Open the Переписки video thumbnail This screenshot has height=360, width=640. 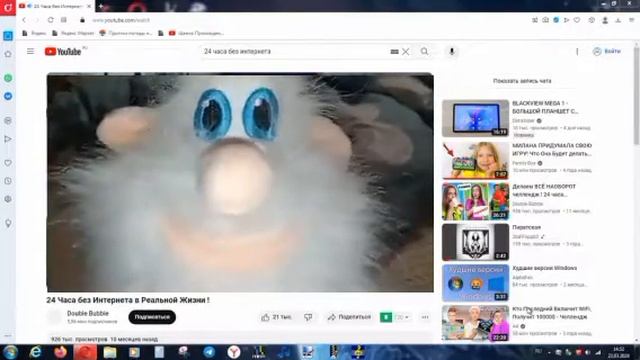coord(475,242)
